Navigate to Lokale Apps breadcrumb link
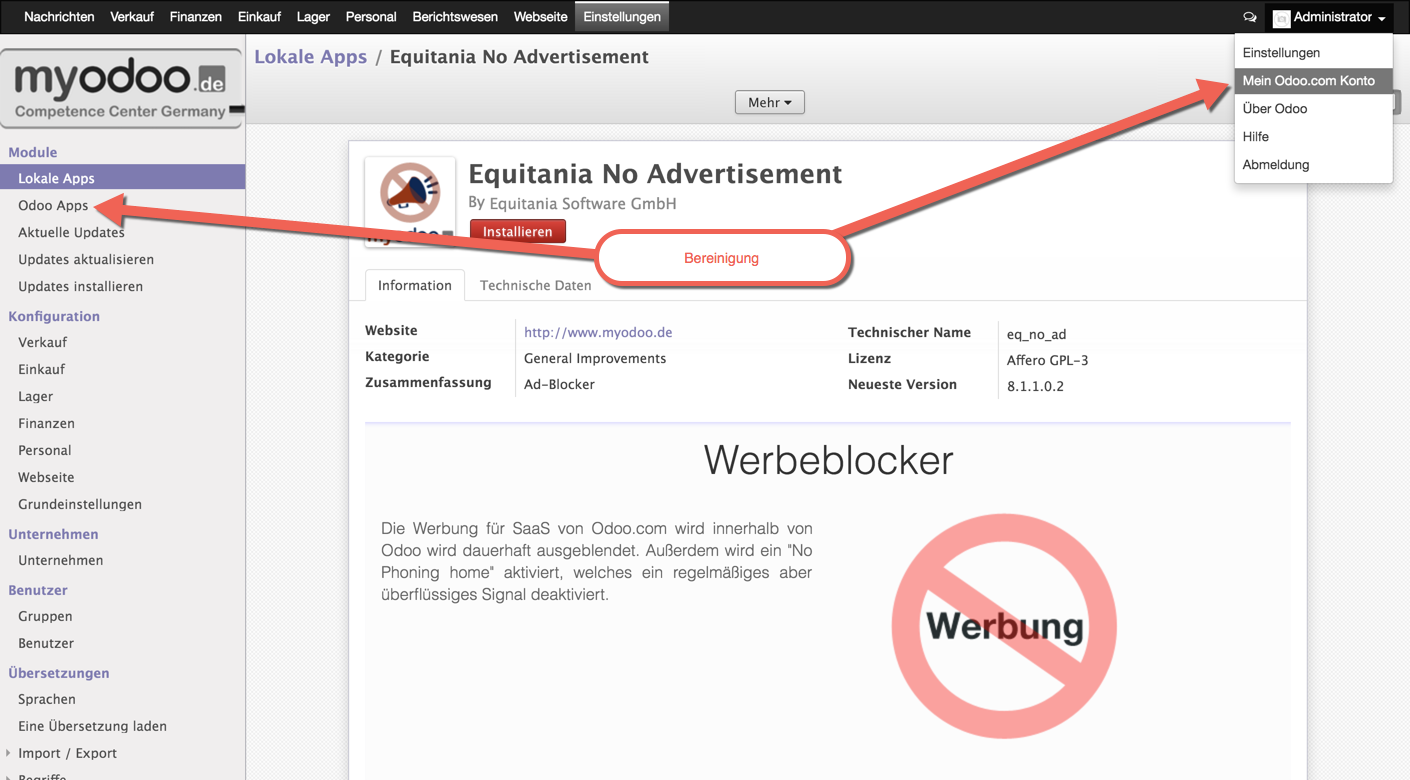The width and height of the screenshot is (1410, 780). pyautogui.click(x=310, y=57)
